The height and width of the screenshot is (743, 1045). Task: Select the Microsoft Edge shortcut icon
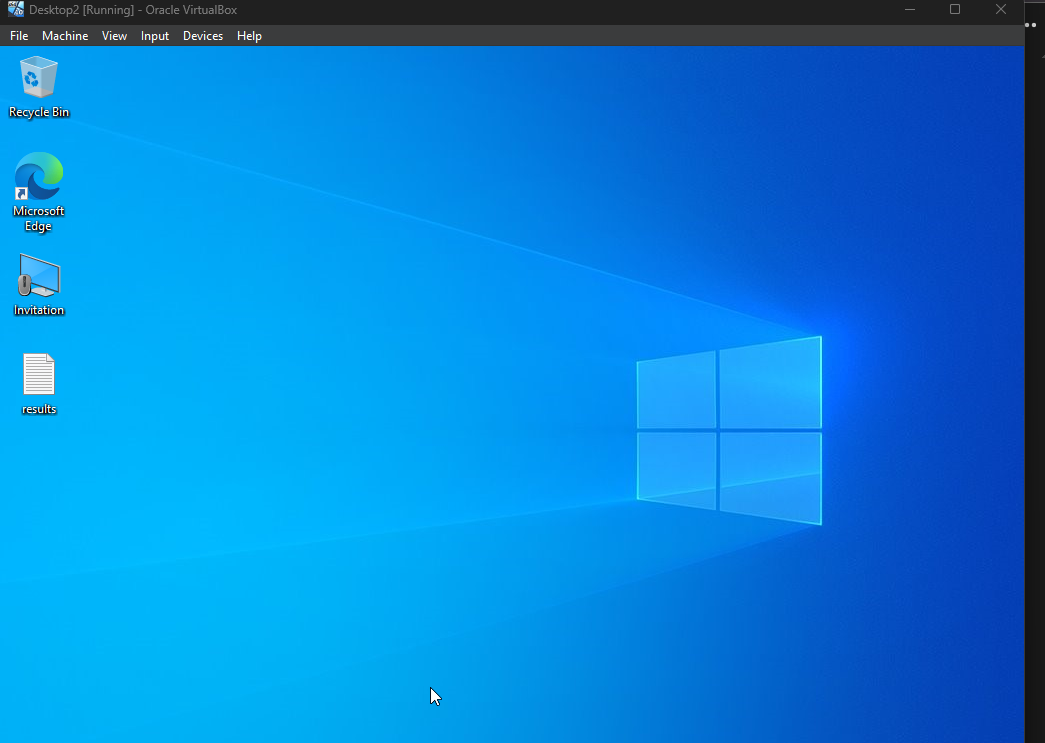coord(39,176)
